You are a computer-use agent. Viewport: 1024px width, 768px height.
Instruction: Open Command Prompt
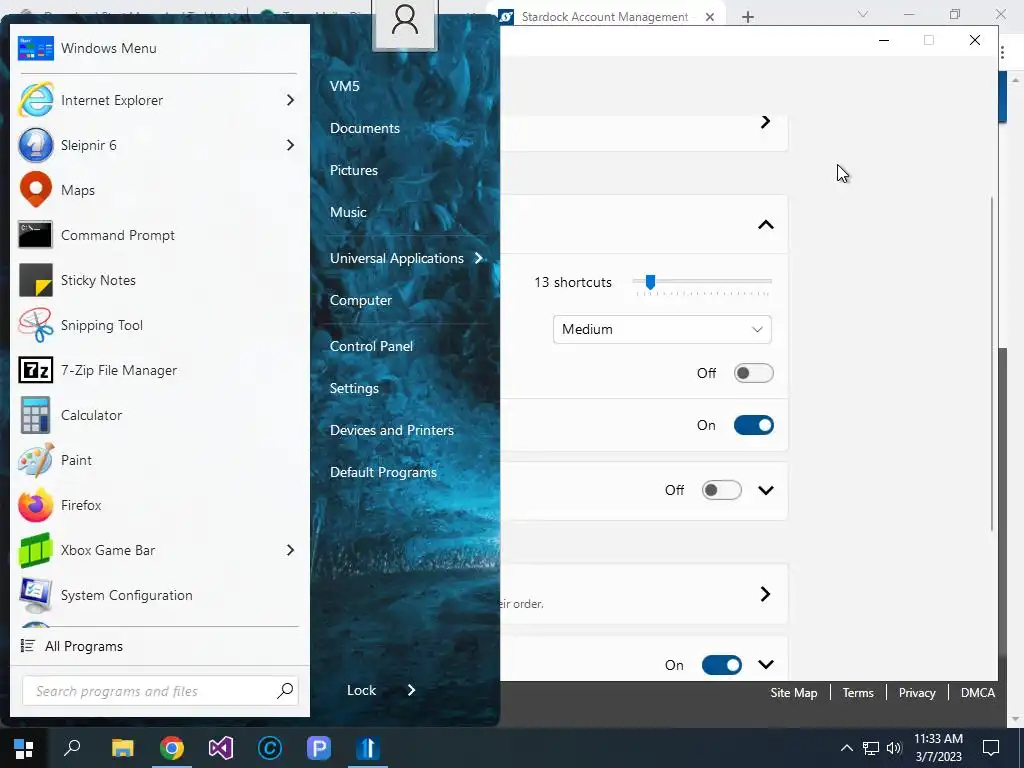click(157, 235)
